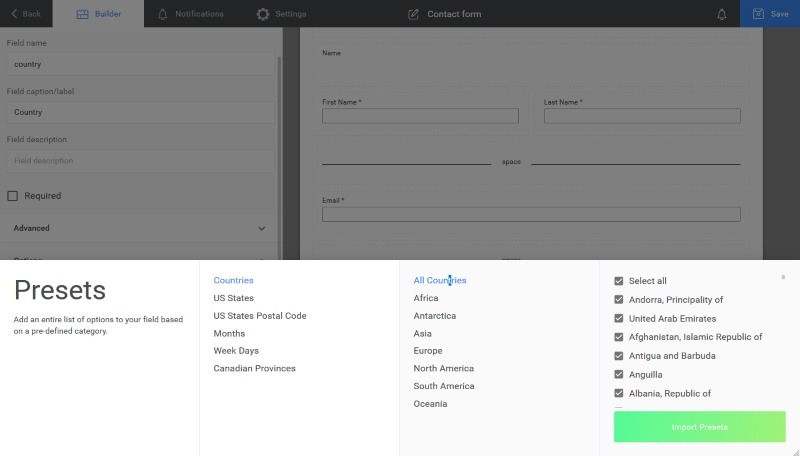Deselect the Anguilla checkbox
The height and width of the screenshot is (456, 800).
(x=619, y=374)
